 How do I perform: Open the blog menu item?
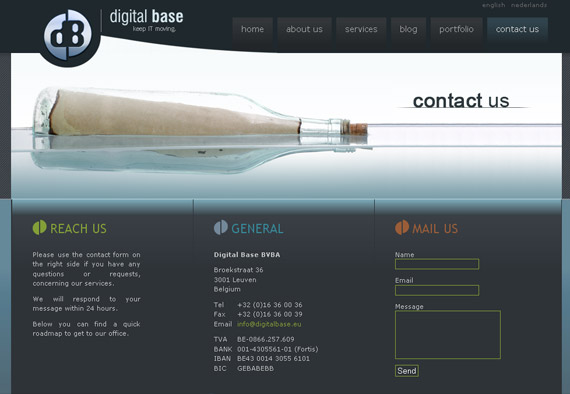(408, 29)
